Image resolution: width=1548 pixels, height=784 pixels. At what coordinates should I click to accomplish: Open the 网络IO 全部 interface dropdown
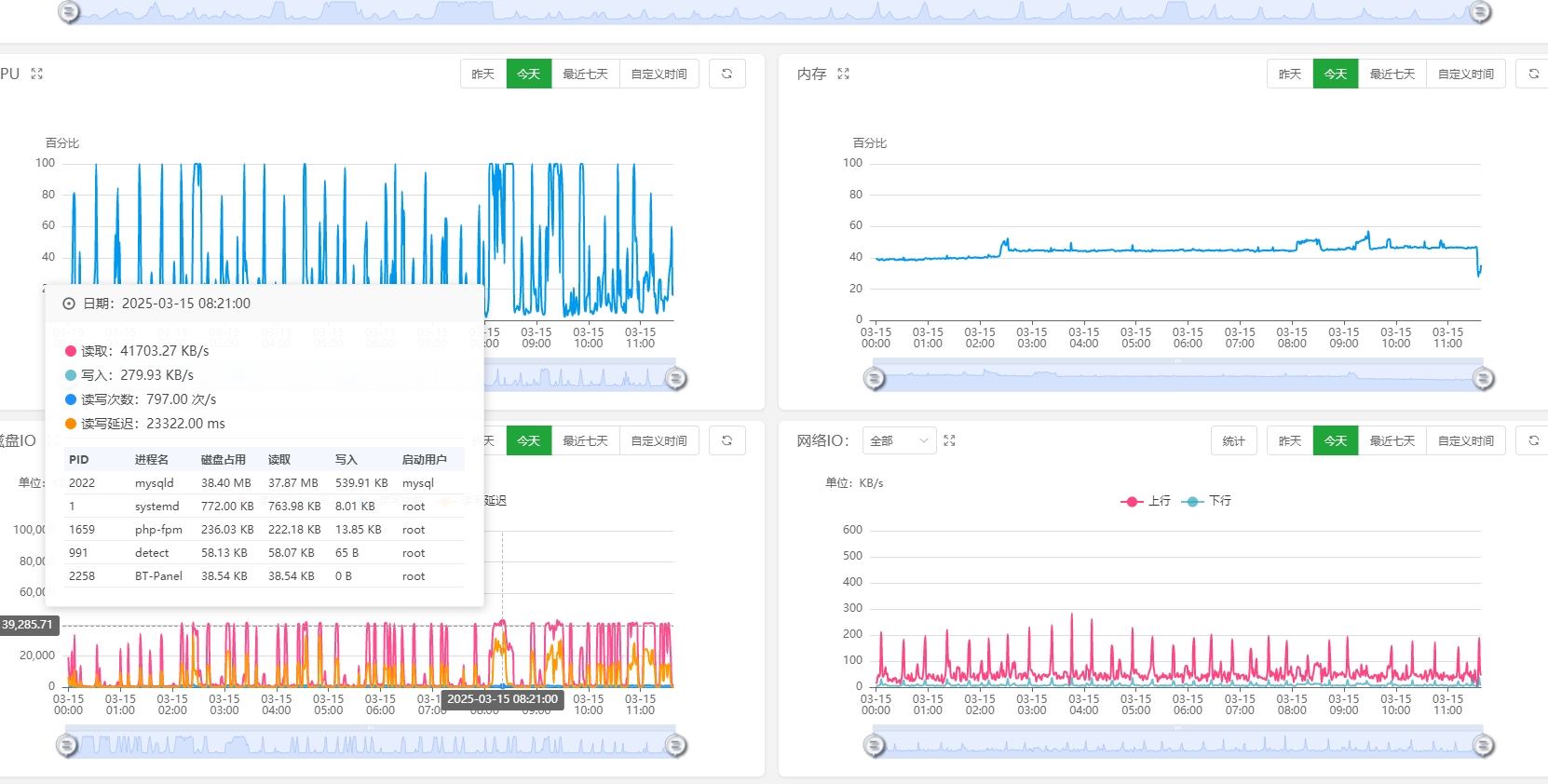(x=899, y=440)
